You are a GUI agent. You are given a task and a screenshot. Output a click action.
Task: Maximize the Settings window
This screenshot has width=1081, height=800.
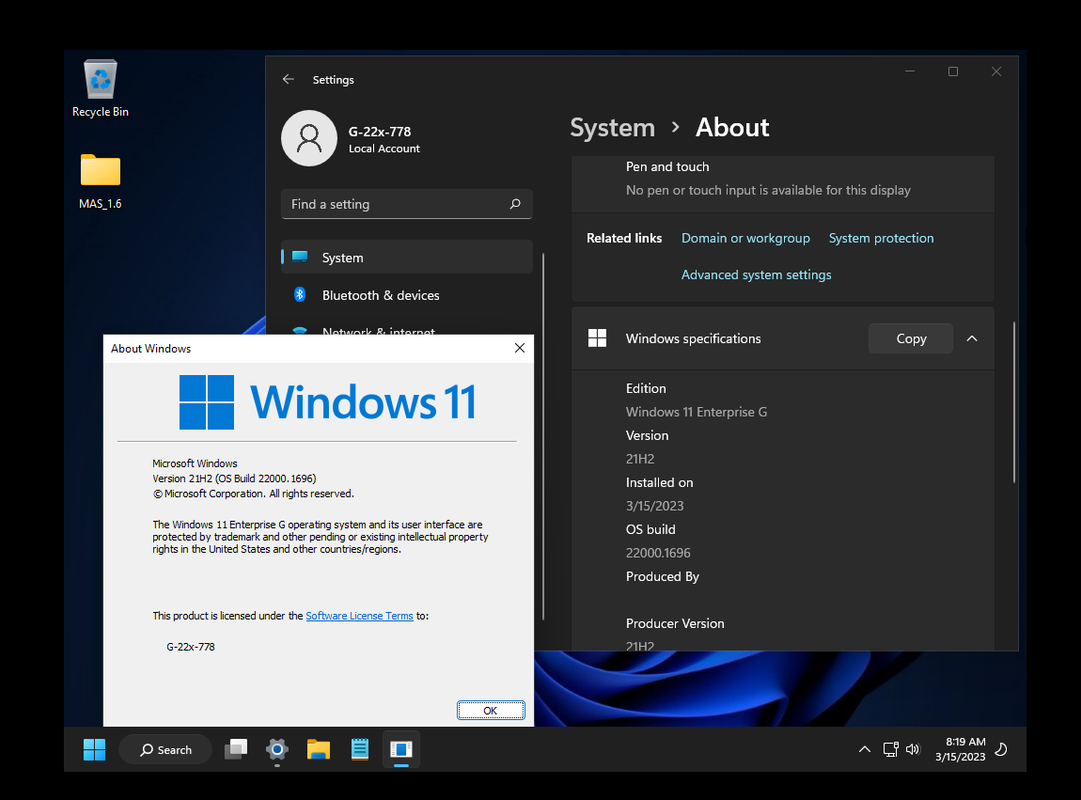pyautogui.click(x=953, y=71)
